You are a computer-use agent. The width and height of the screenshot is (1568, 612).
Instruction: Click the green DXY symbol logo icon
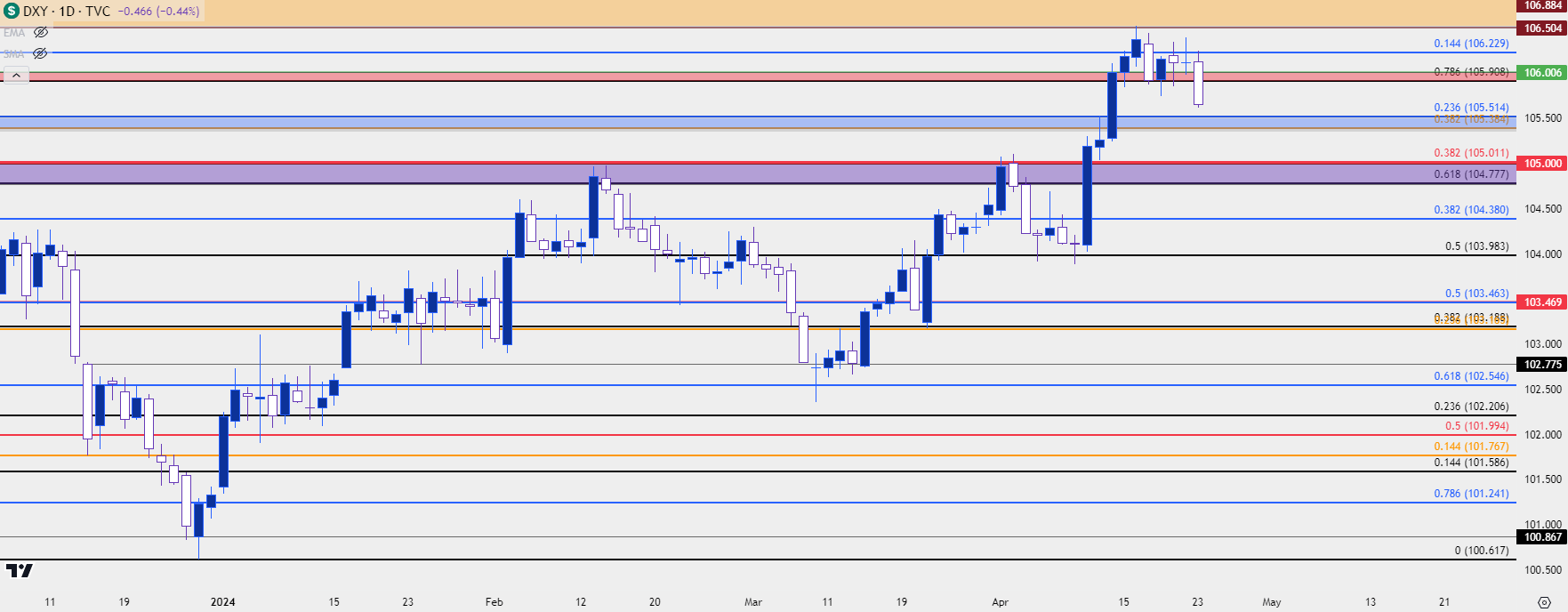pyautogui.click(x=12, y=12)
